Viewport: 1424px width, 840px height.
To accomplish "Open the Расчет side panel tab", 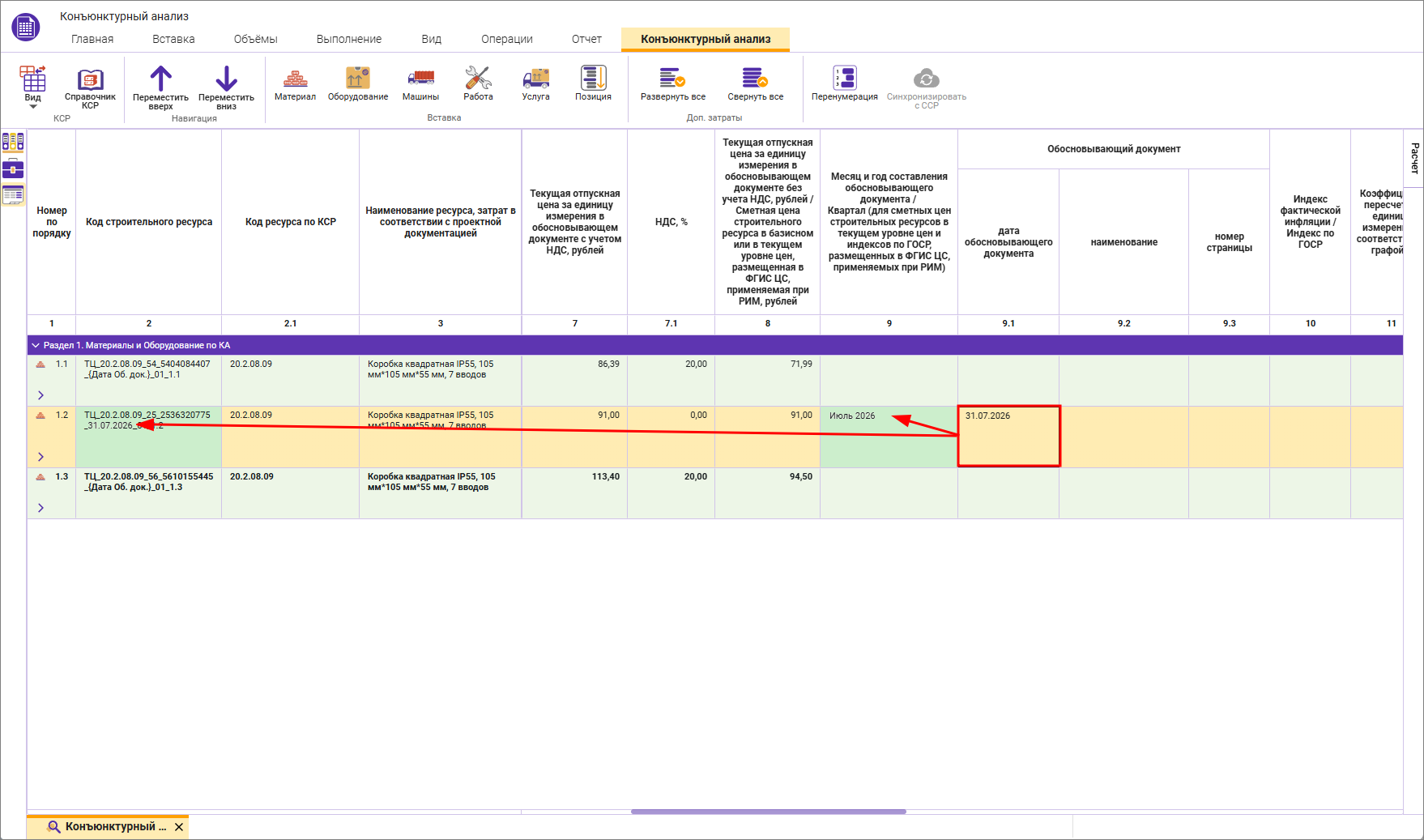I will point(1414,158).
